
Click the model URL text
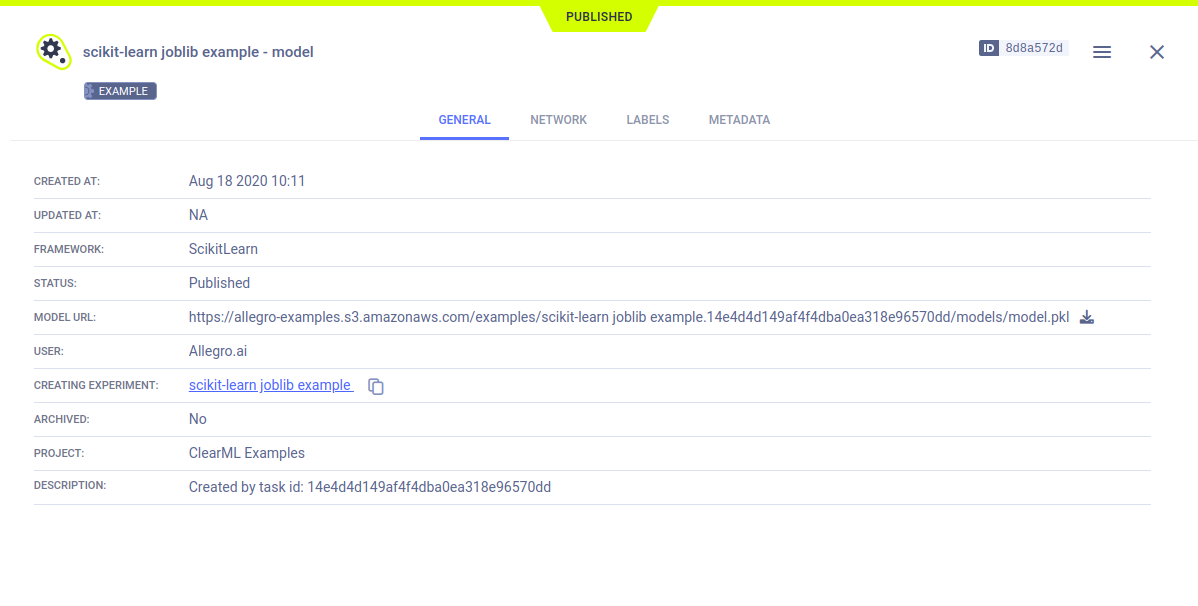[628, 317]
